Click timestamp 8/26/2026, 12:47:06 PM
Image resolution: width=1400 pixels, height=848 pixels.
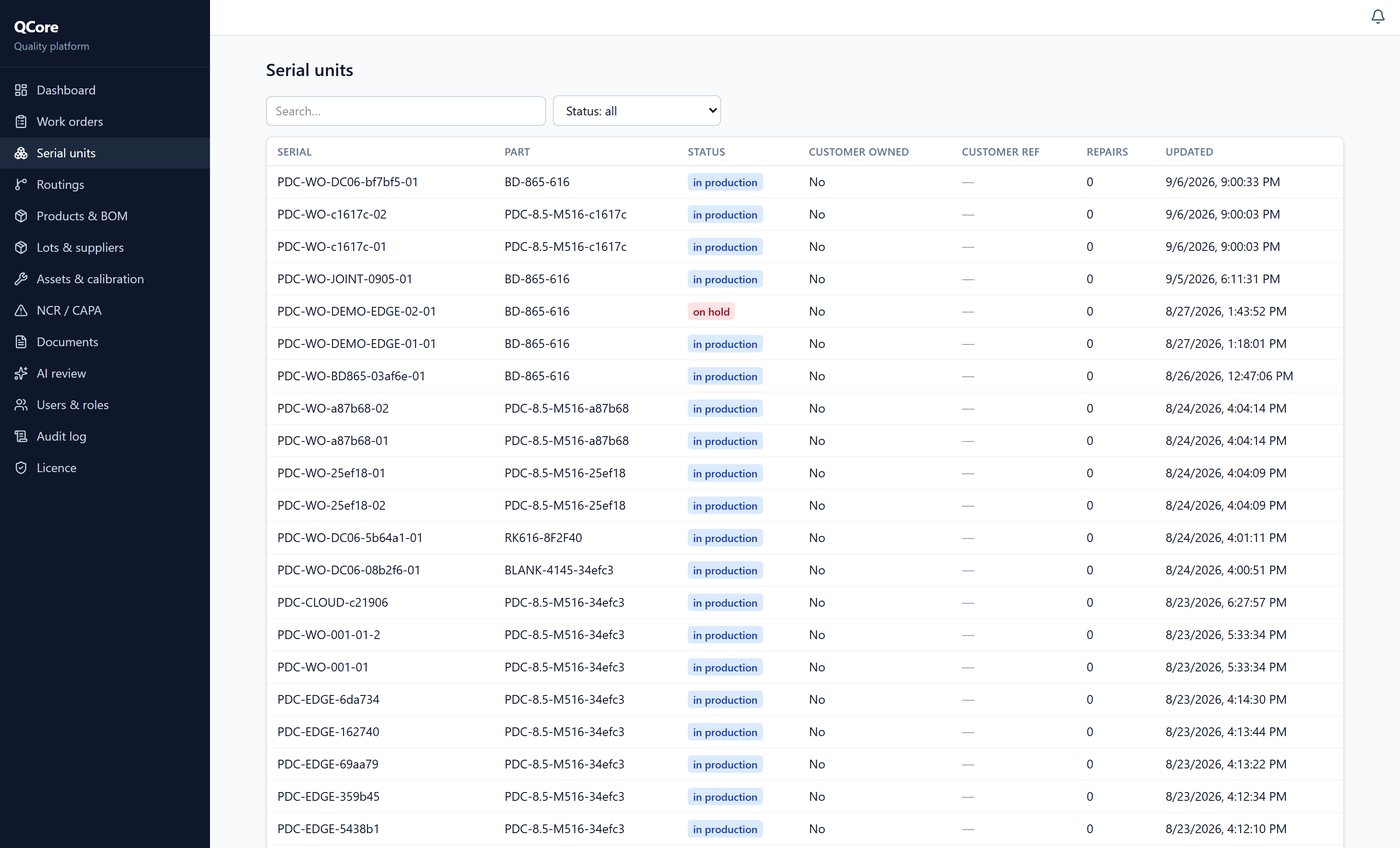point(1229,376)
